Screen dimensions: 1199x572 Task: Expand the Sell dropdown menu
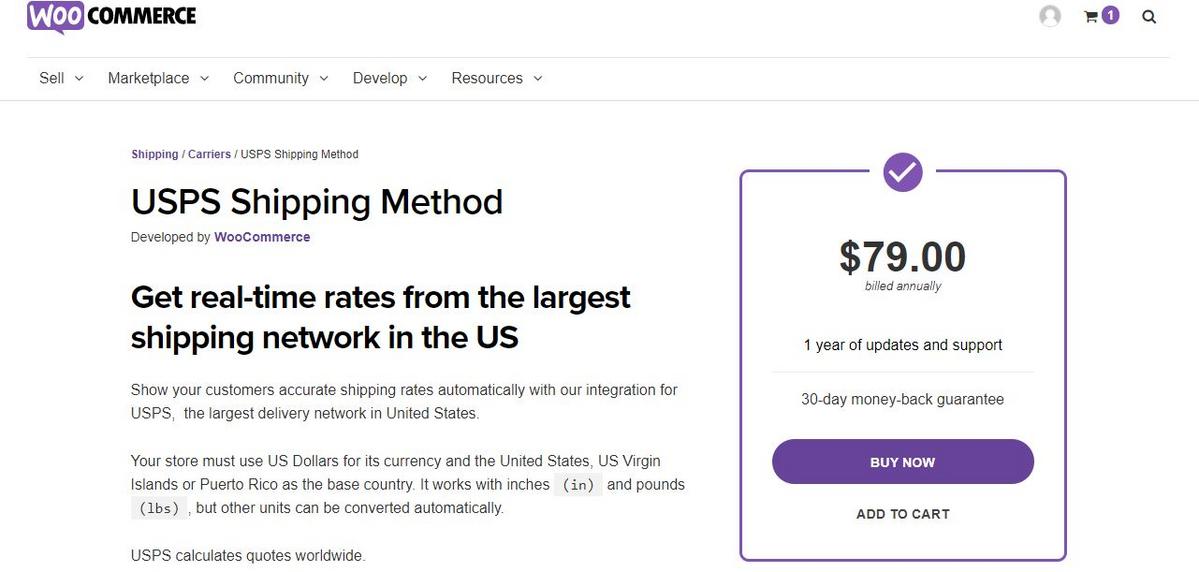(61, 78)
